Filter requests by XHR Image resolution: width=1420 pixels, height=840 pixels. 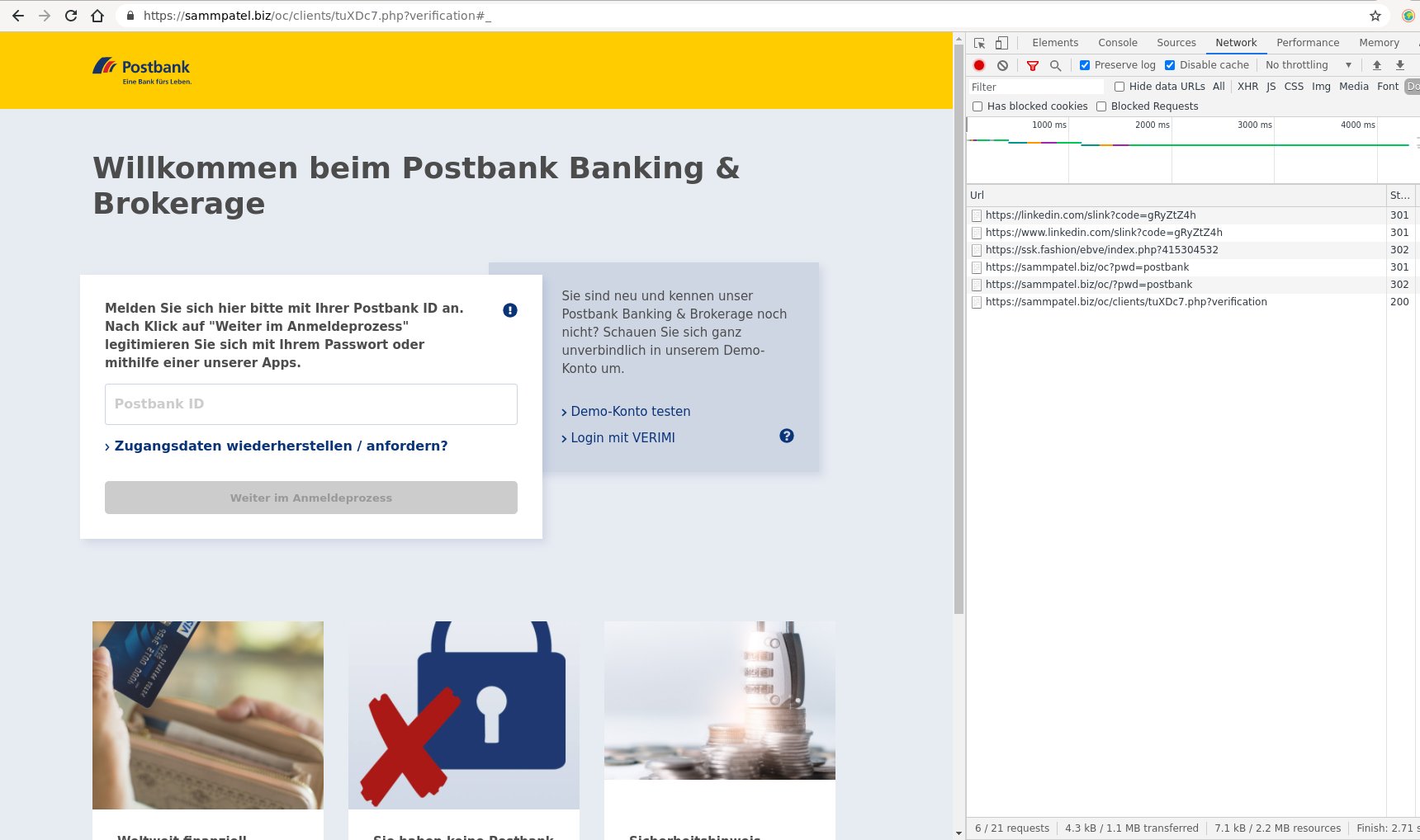click(x=1247, y=87)
